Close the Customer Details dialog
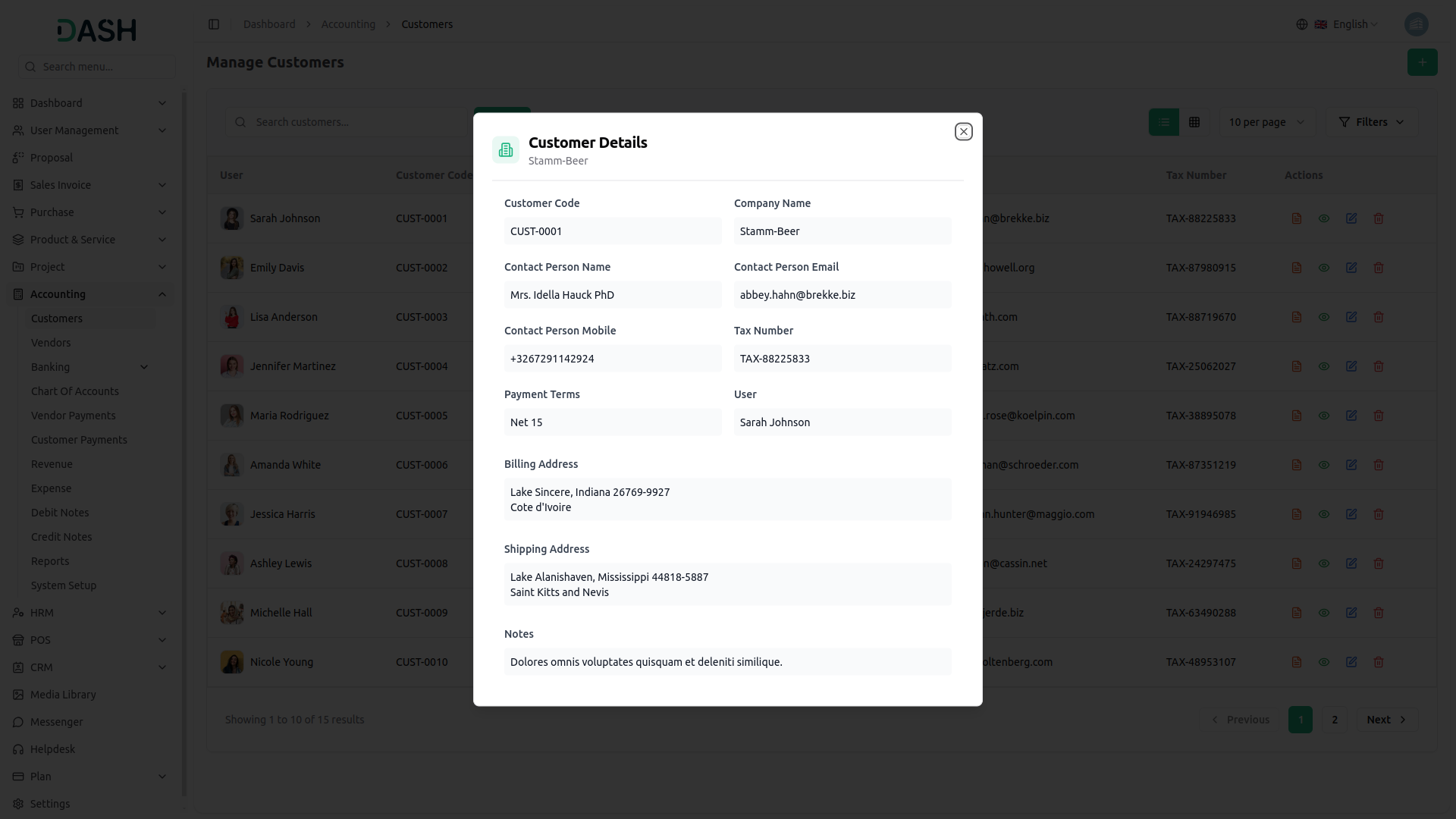 pyautogui.click(x=963, y=132)
